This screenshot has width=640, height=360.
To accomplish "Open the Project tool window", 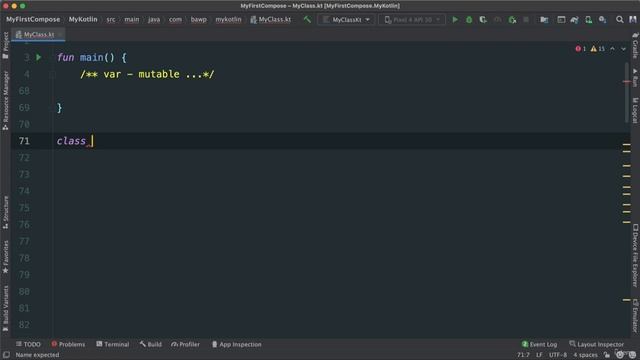I will [6, 45].
